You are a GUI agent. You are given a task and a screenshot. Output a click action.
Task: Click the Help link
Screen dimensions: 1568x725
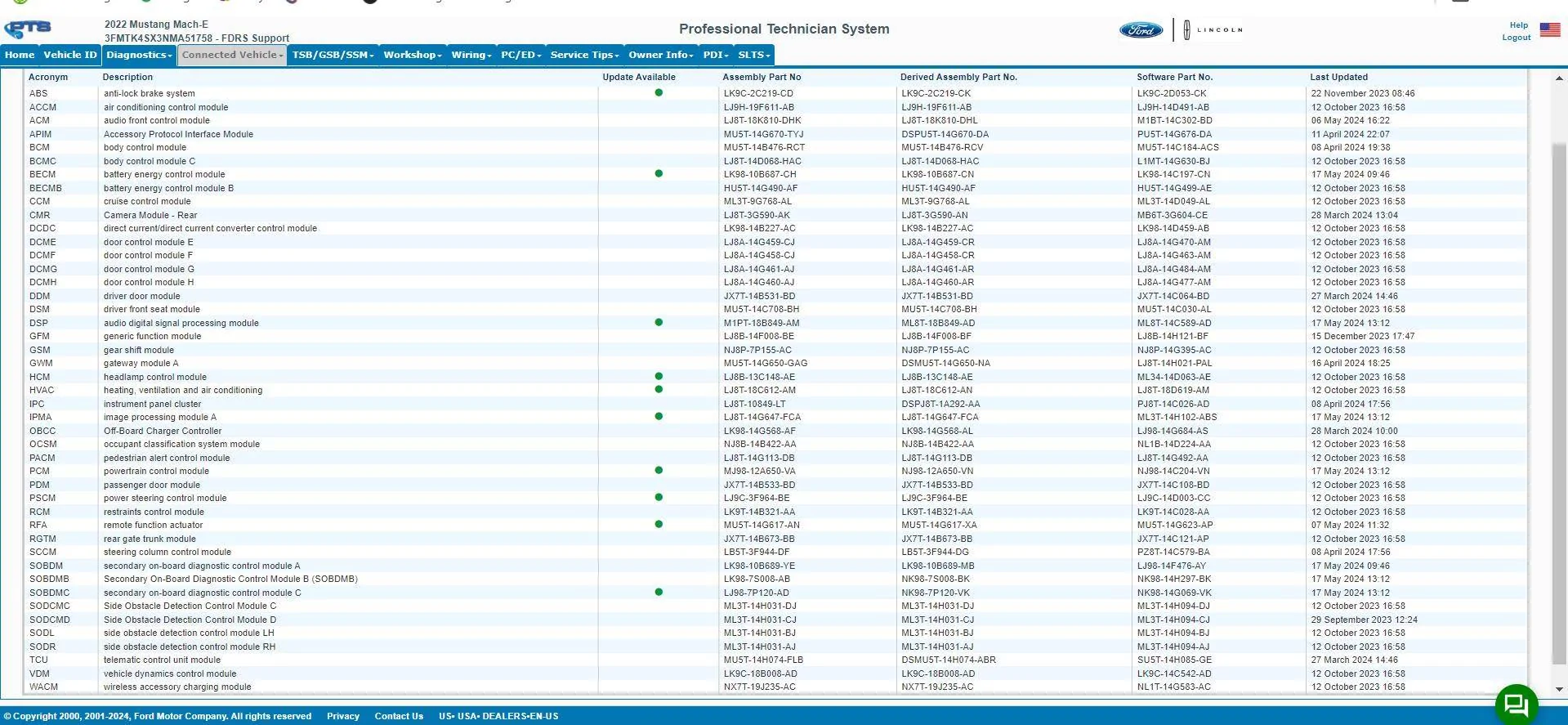tap(1518, 25)
